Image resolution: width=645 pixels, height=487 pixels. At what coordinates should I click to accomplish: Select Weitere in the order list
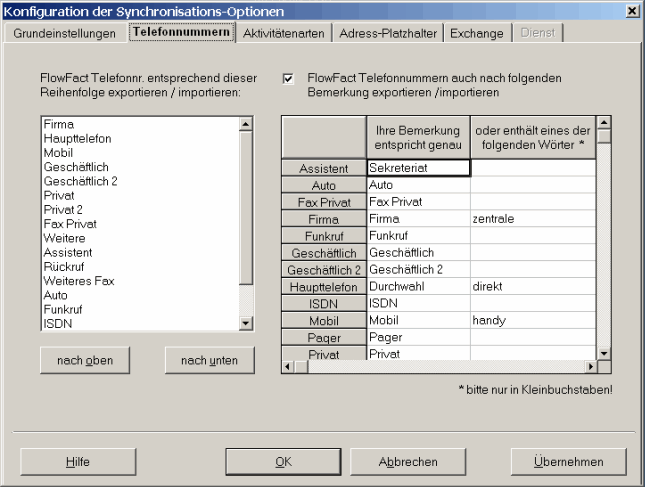point(141,238)
